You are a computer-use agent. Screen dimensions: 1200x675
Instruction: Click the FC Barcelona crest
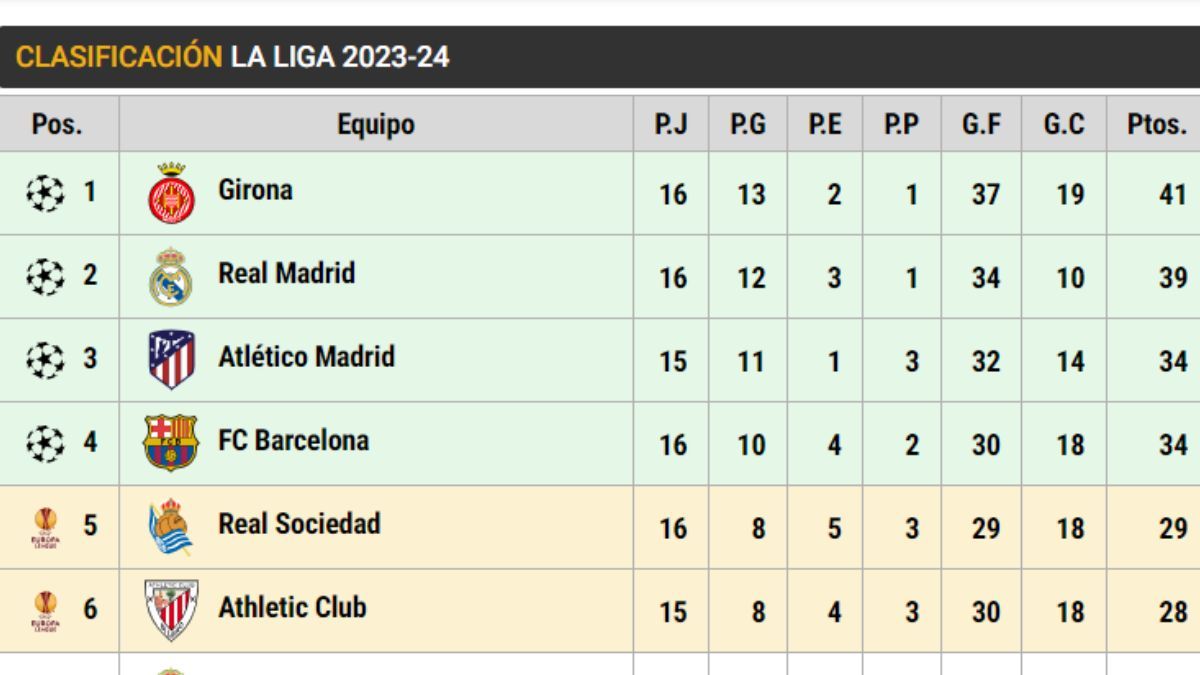coord(171,443)
